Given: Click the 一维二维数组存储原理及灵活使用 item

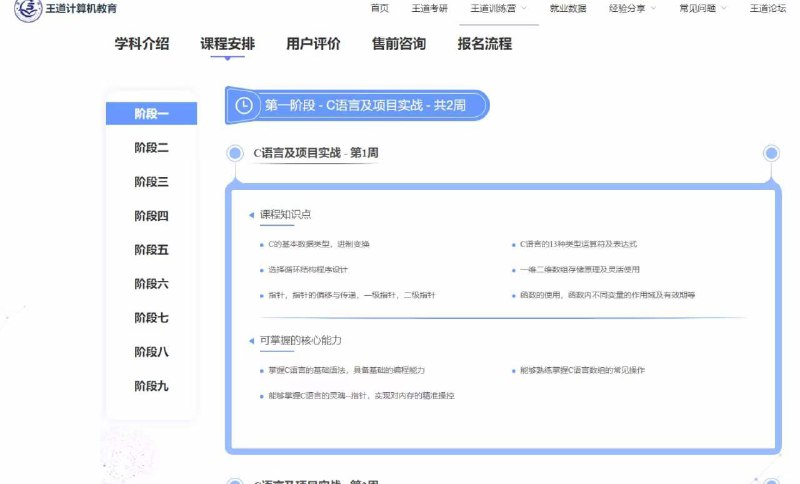Looking at the screenshot, I should pyautogui.click(x=580, y=270).
